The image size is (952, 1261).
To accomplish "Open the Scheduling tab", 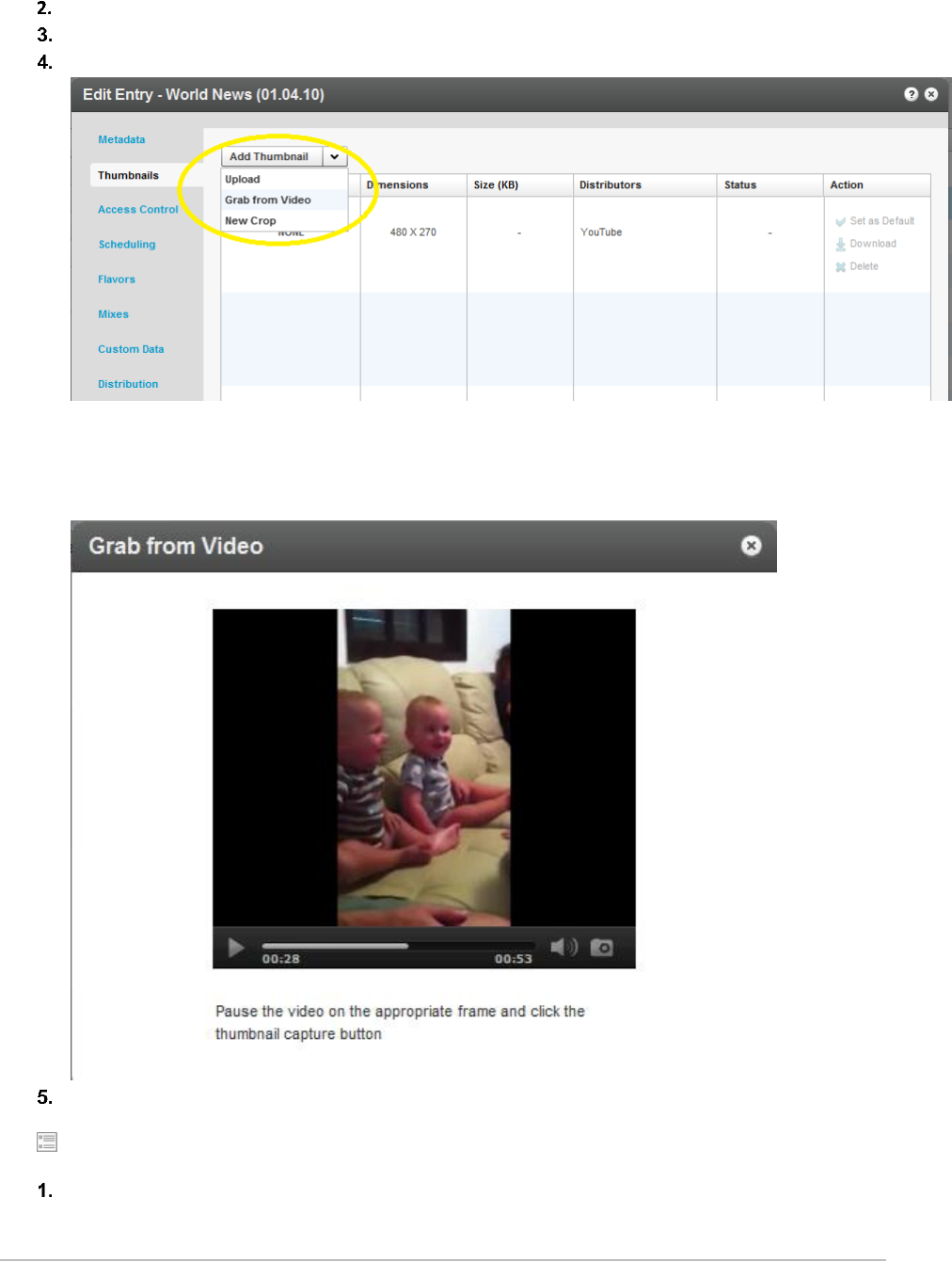I will point(127,245).
